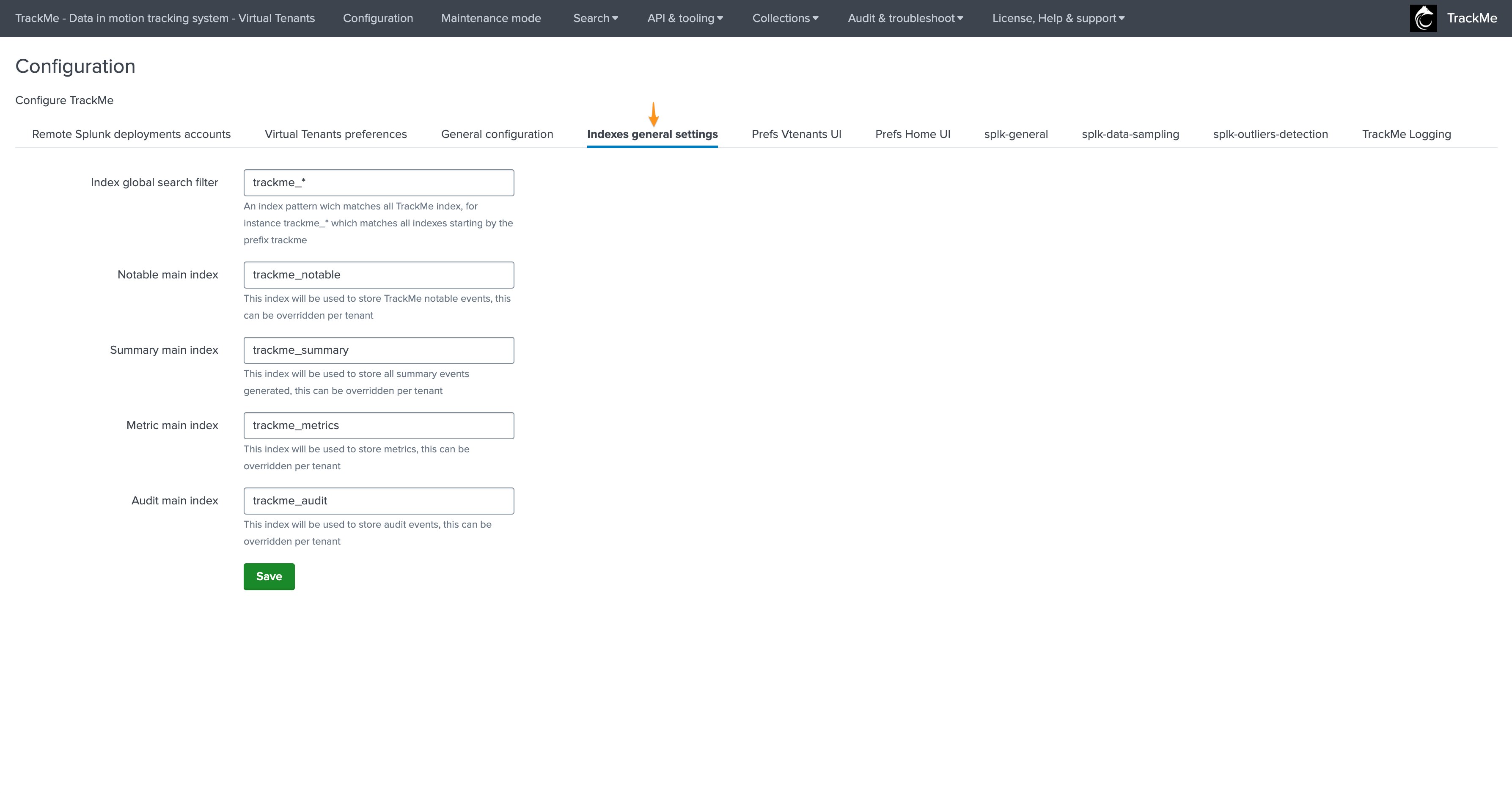Screen dimensions: 1512x793
Task: Go to General configuration tab
Action: tap(497, 135)
